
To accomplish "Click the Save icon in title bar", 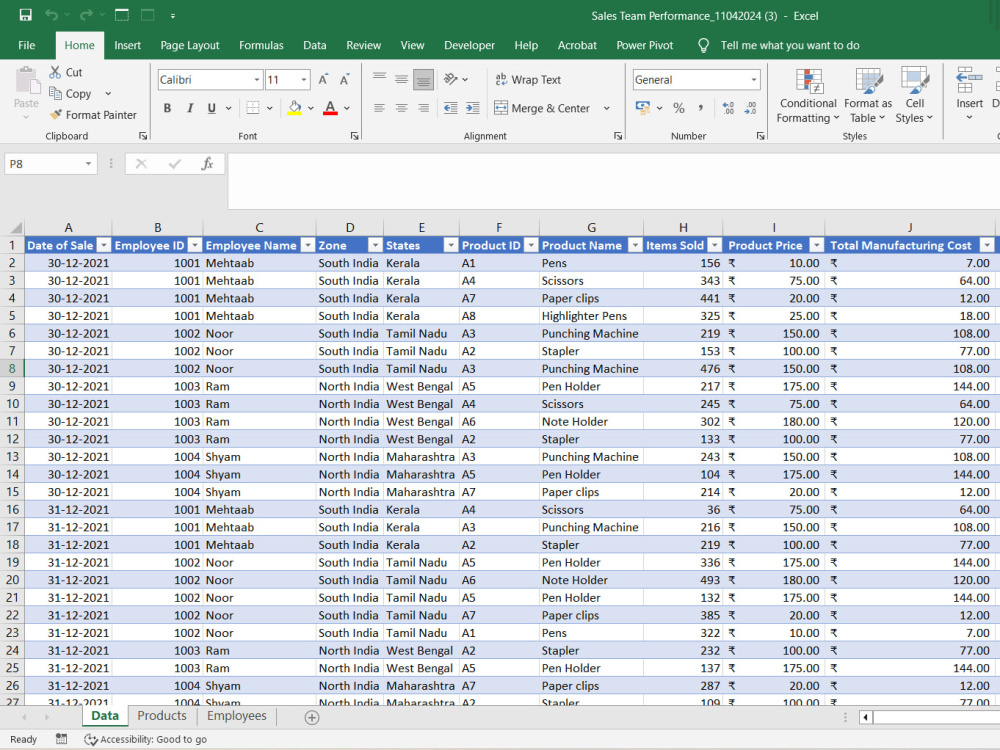I will click(26, 15).
